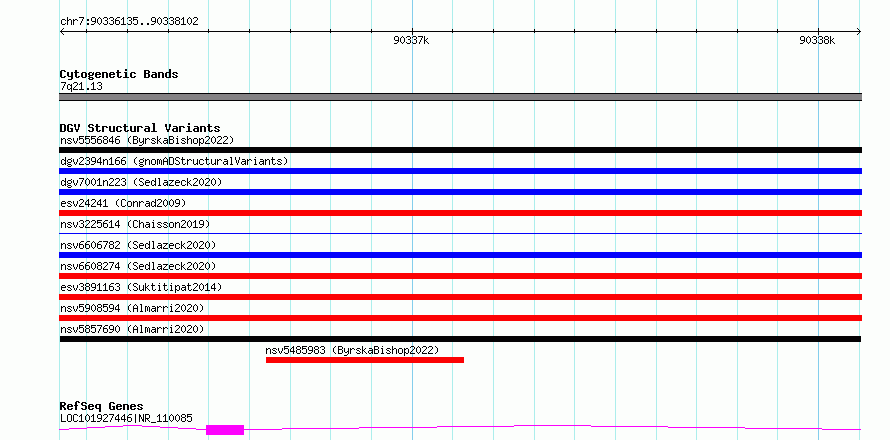
Task: Open the nsv5857690 (Almarri2020) label
Action: point(132,329)
